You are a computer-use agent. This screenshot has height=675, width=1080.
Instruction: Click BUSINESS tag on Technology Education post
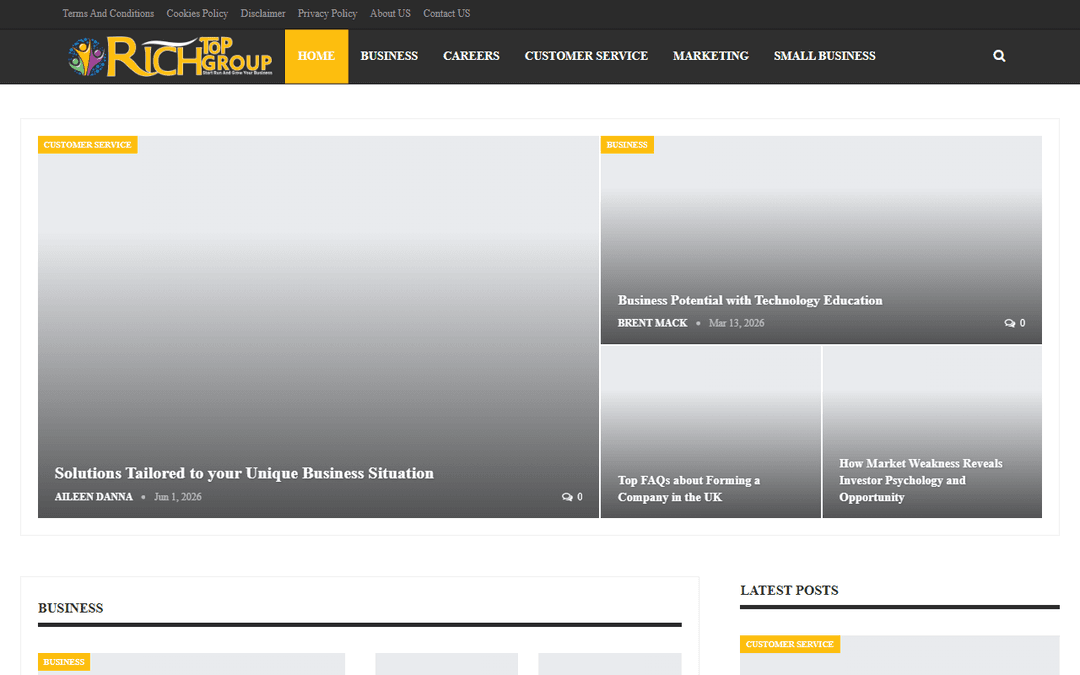pyautogui.click(x=627, y=145)
